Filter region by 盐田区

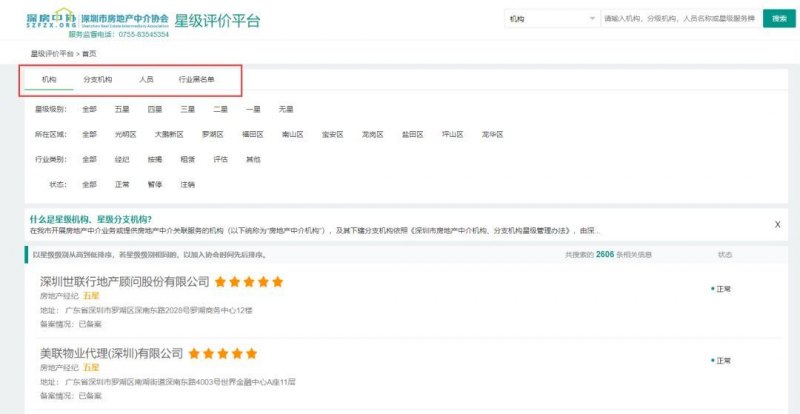[412, 135]
